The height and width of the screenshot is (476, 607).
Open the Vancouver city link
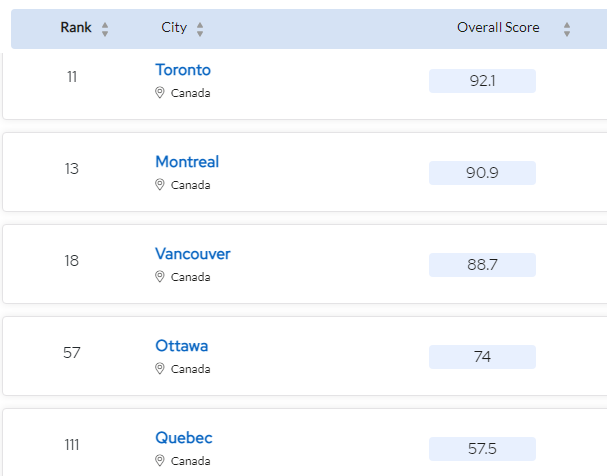click(x=193, y=254)
